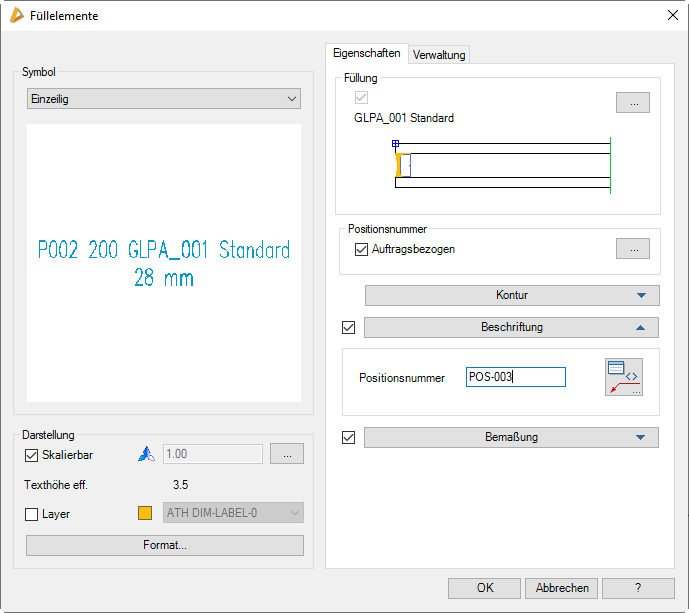The width and height of the screenshot is (689, 613).
Task: Uncheck the Auftragsbezogen checkbox
Action: pos(361,249)
